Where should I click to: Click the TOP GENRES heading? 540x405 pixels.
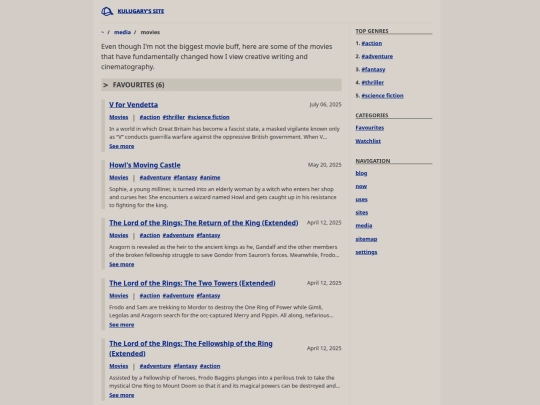pos(372,31)
